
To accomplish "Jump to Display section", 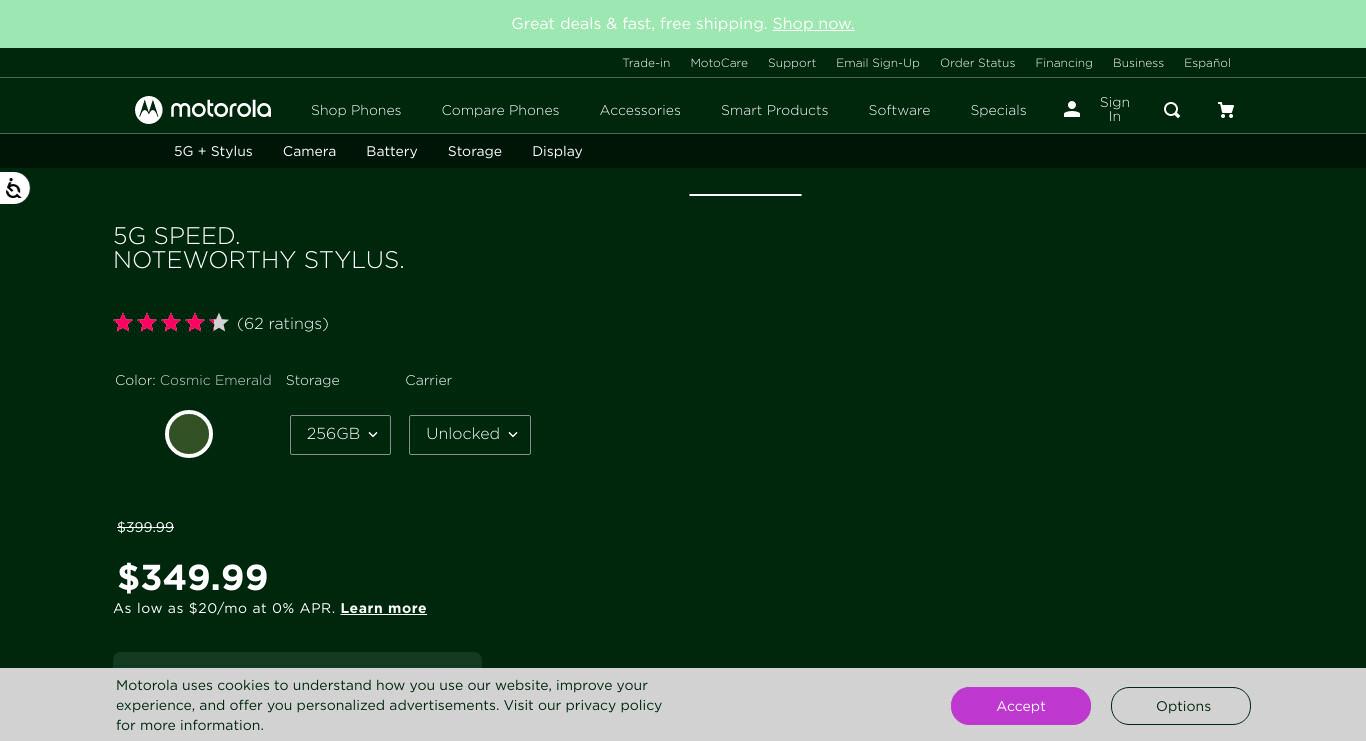I will point(557,151).
